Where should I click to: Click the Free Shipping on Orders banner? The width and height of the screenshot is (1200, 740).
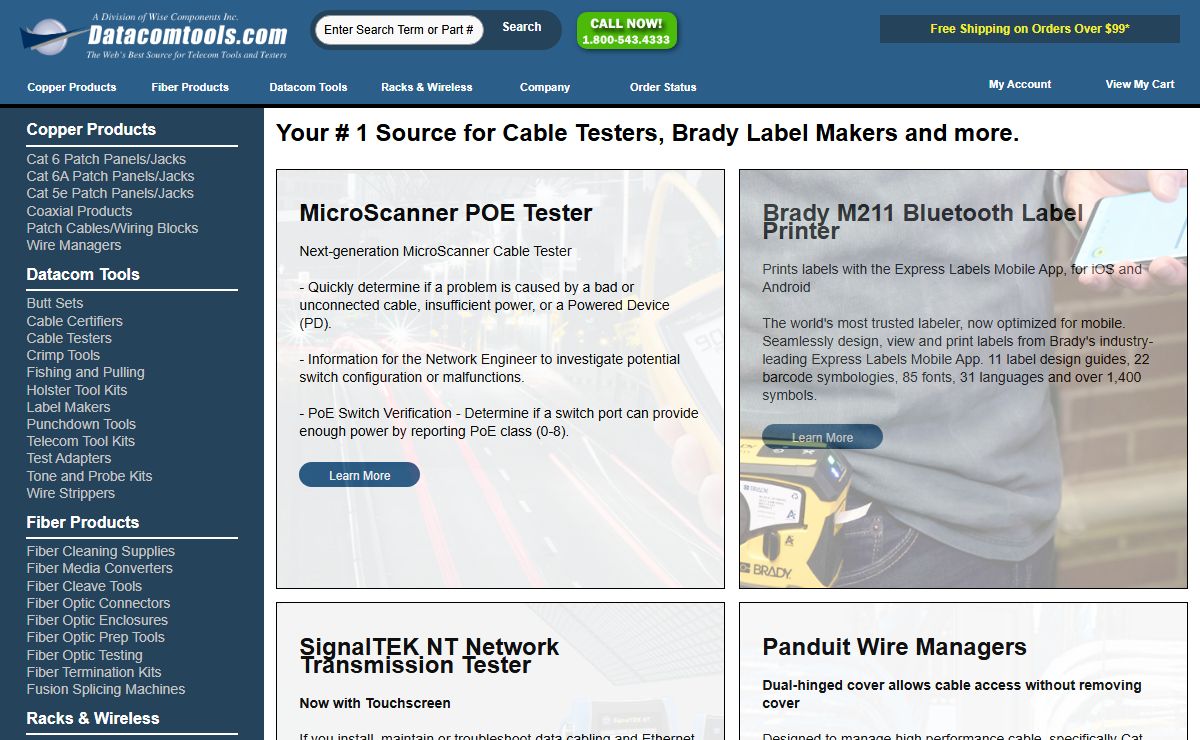point(1030,29)
